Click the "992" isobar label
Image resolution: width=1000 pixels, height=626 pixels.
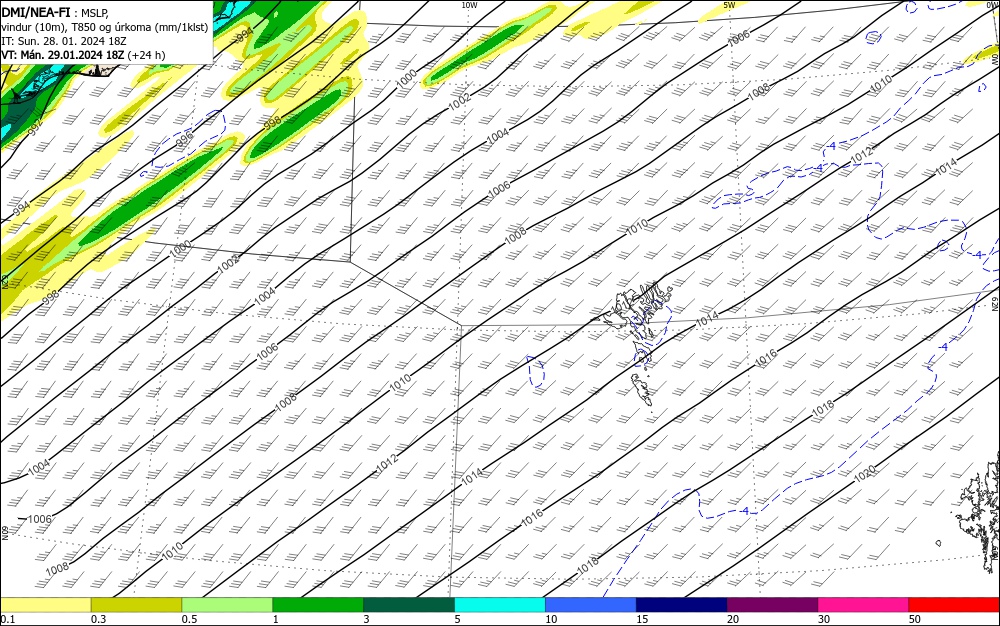36,127
